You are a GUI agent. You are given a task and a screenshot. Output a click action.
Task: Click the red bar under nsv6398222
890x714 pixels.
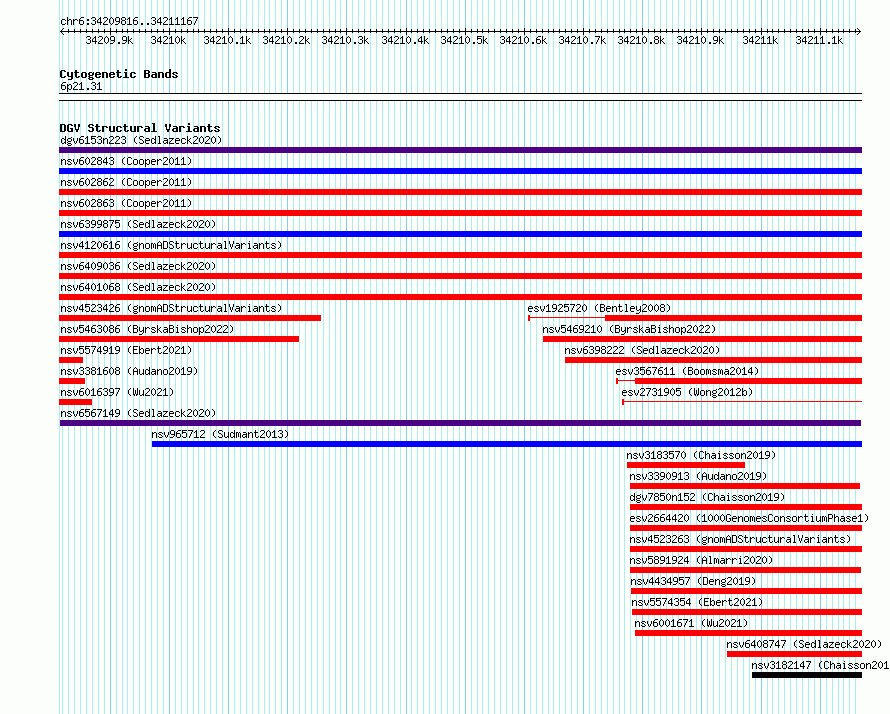point(713,360)
